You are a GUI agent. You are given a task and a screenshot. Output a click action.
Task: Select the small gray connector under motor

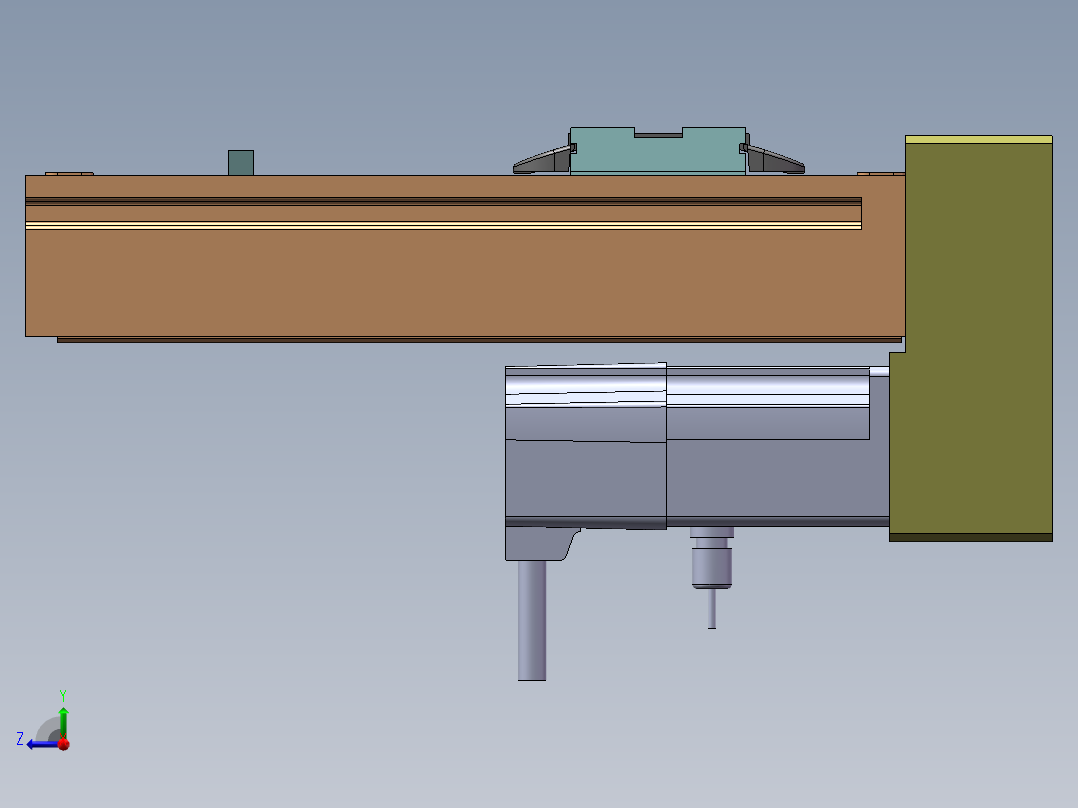click(x=712, y=567)
